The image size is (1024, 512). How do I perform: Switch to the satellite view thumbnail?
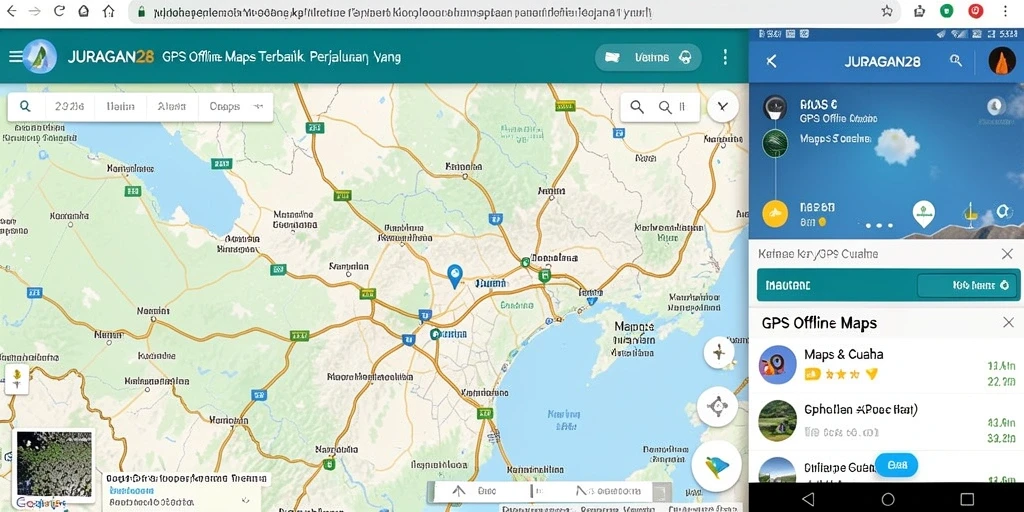point(54,464)
